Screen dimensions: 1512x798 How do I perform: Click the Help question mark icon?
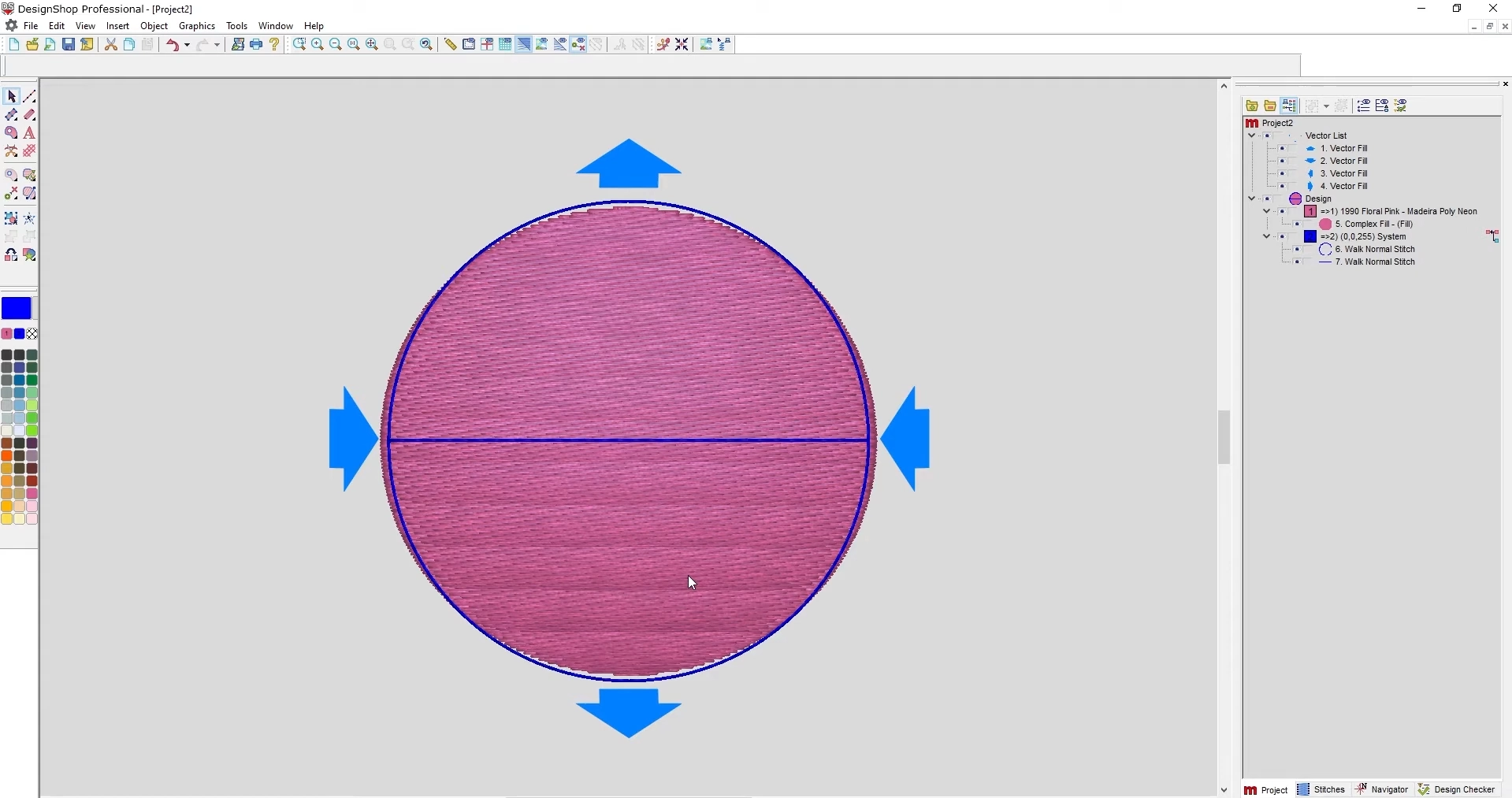pos(274,45)
